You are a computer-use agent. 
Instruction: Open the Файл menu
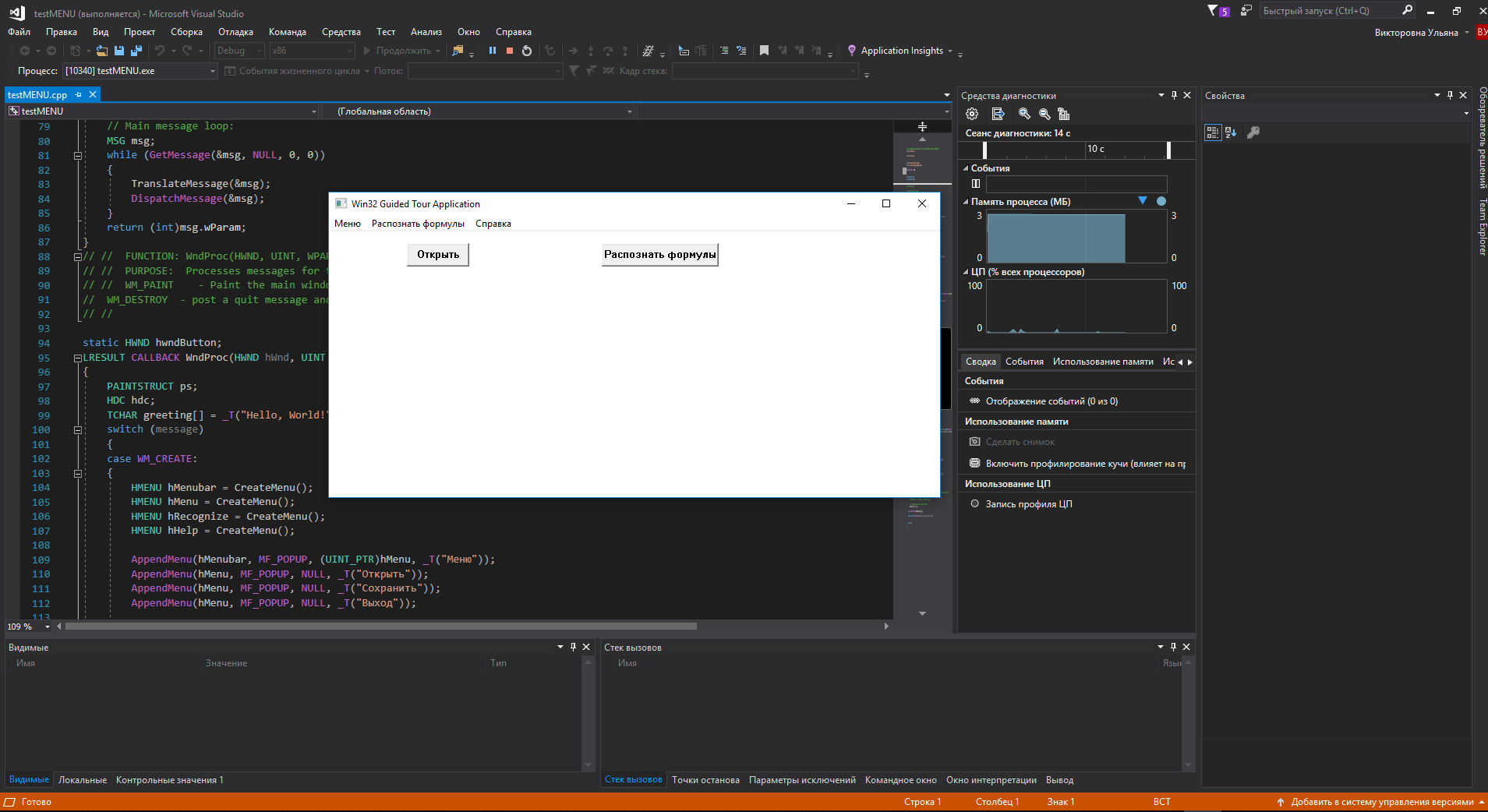[x=19, y=32]
